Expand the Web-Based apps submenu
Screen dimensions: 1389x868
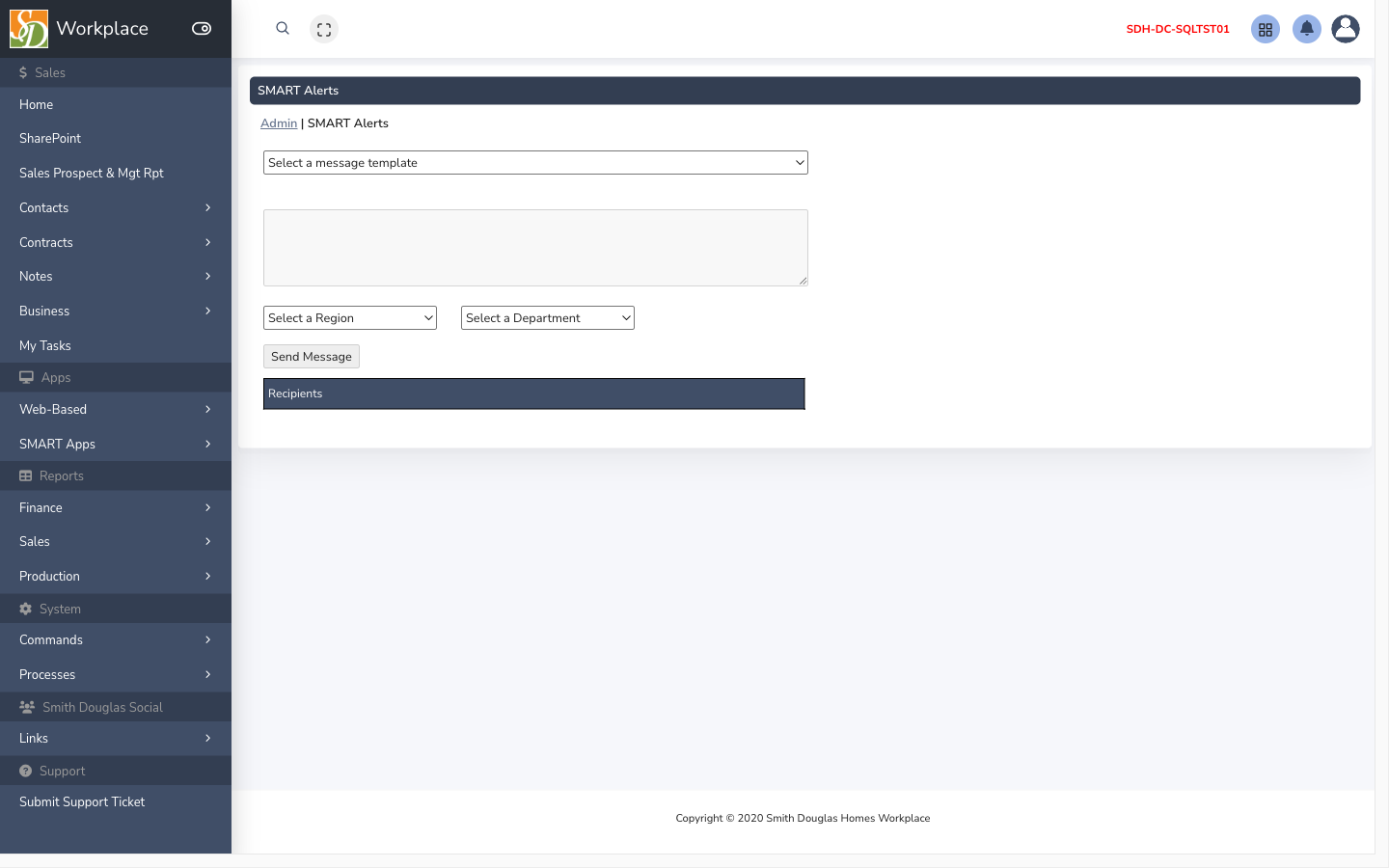(x=116, y=409)
